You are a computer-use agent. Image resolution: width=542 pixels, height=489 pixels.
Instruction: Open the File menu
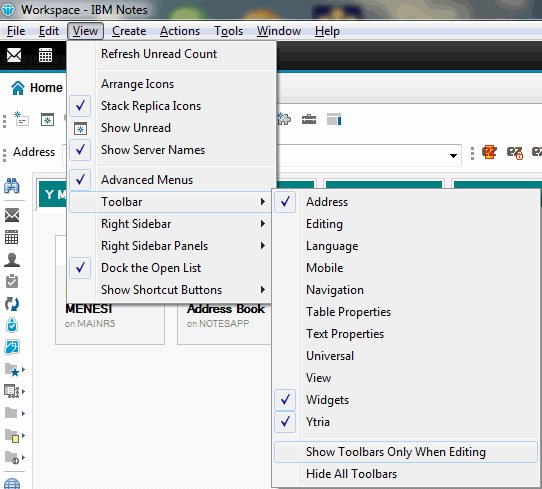(16, 31)
